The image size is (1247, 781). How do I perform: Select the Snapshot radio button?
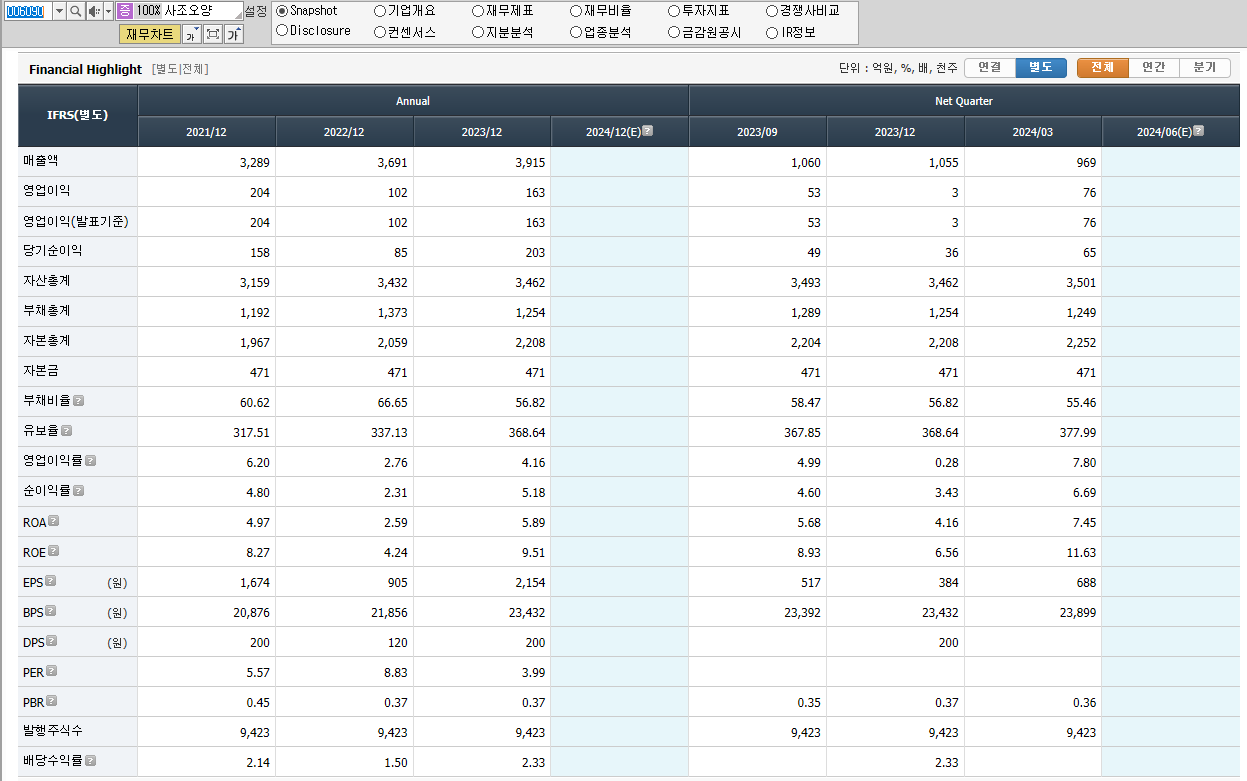(x=282, y=10)
